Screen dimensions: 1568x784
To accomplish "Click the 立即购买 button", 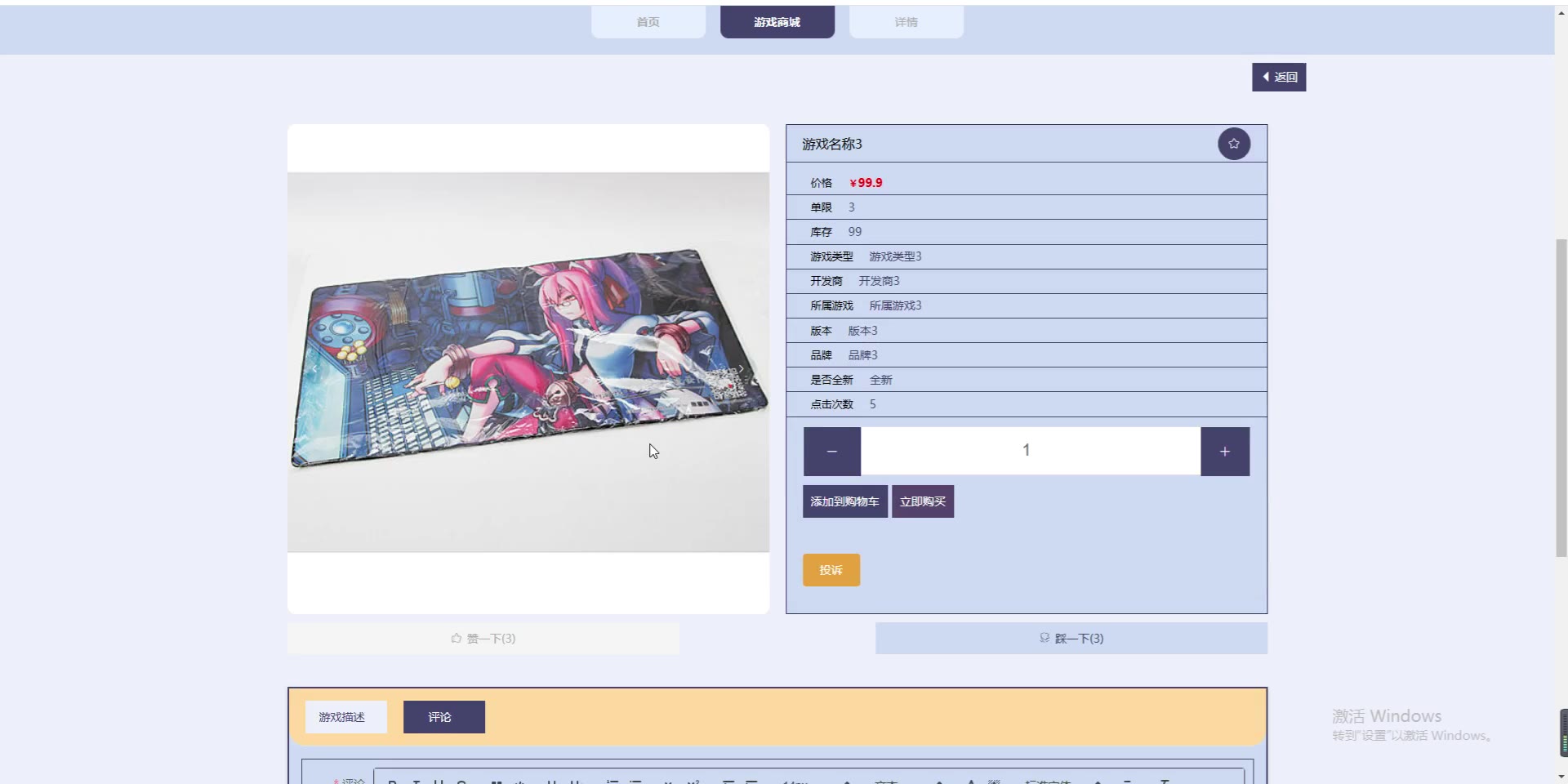I will pyautogui.click(x=923, y=501).
